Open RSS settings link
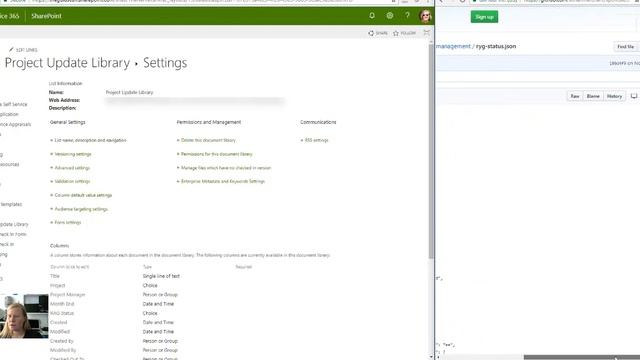This screenshot has width=640, height=360. click(x=316, y=140)
